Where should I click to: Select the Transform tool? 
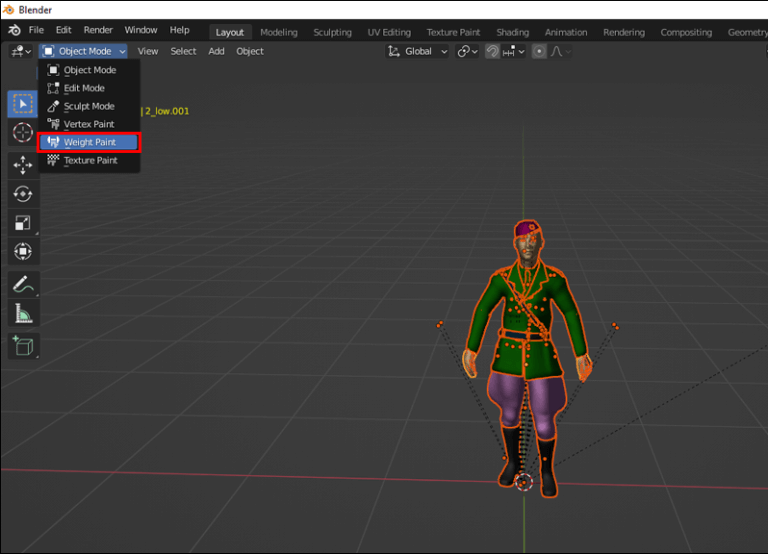point(23,251)
